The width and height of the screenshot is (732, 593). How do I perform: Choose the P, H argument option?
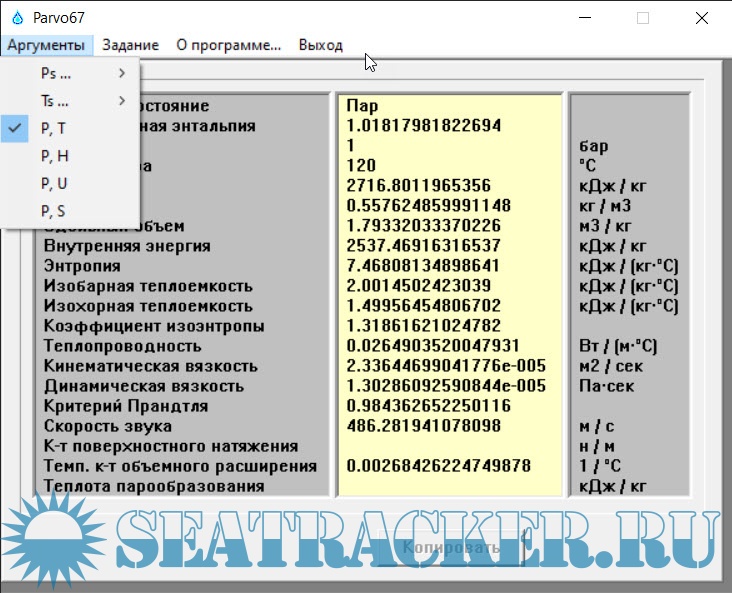pos(54,156)
